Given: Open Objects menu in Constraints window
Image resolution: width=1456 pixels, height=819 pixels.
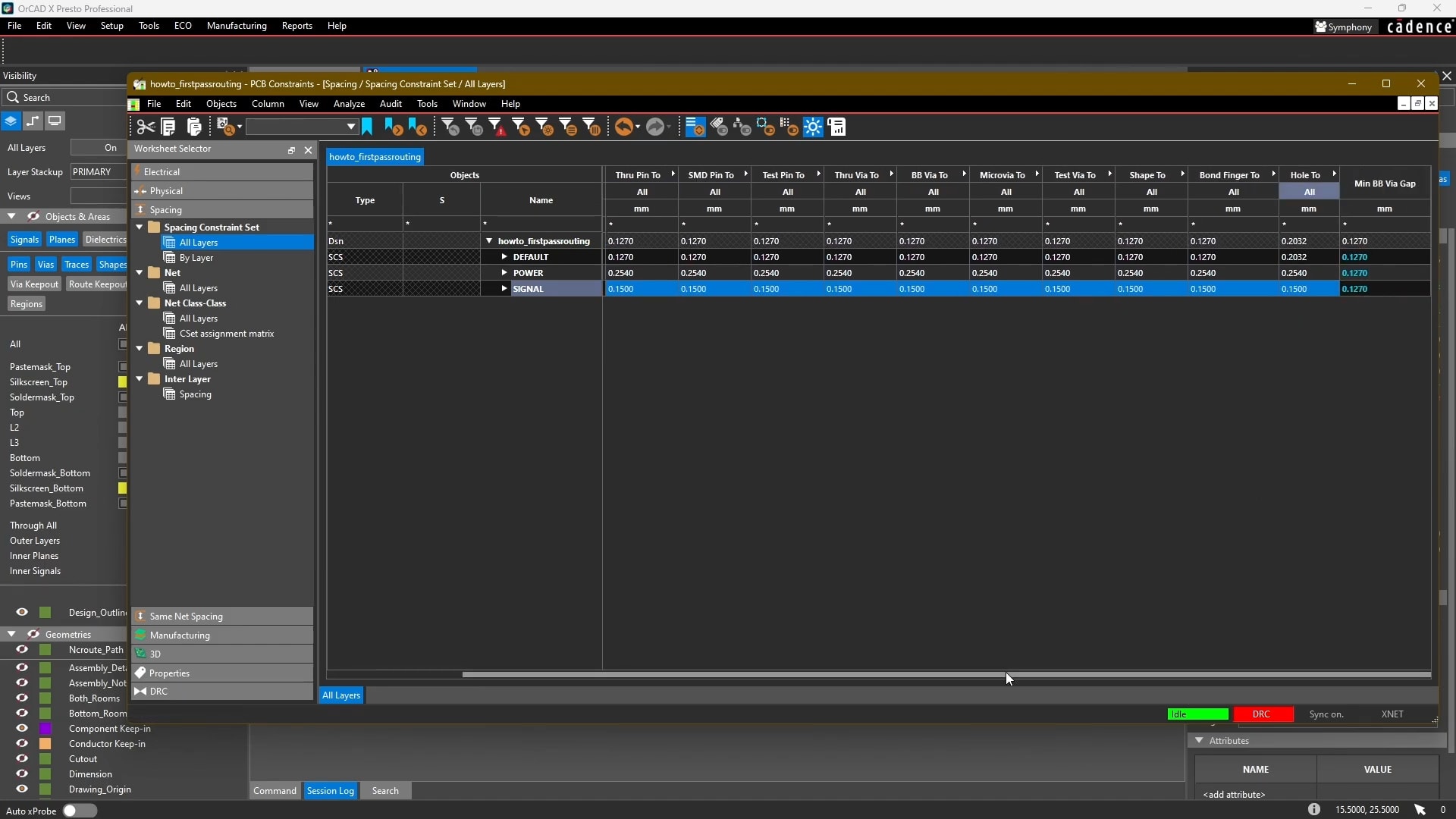Looking at the screenshot, I should tap(221, 104).
